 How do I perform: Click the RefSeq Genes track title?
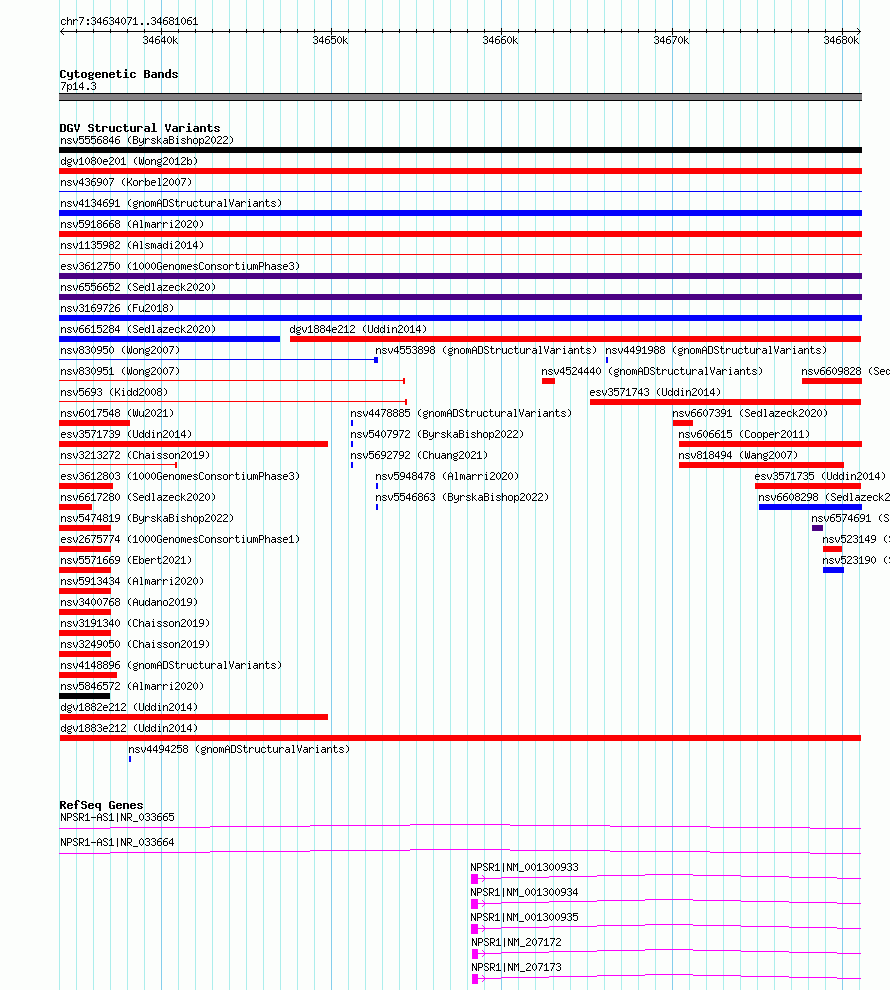tap(101, 805)
